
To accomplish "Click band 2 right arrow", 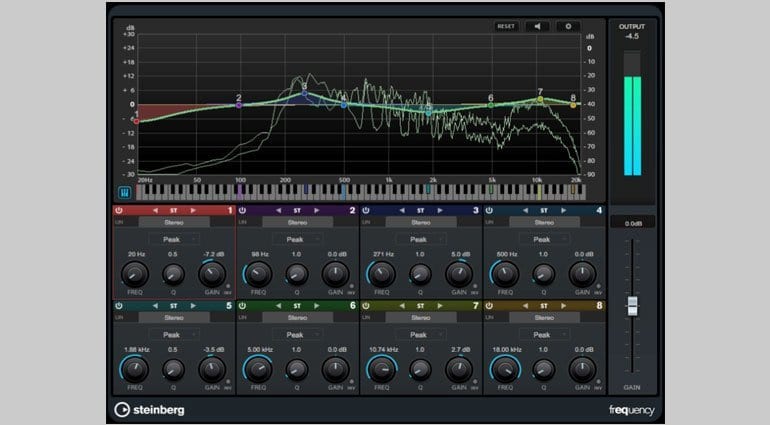I will point(316,210).
